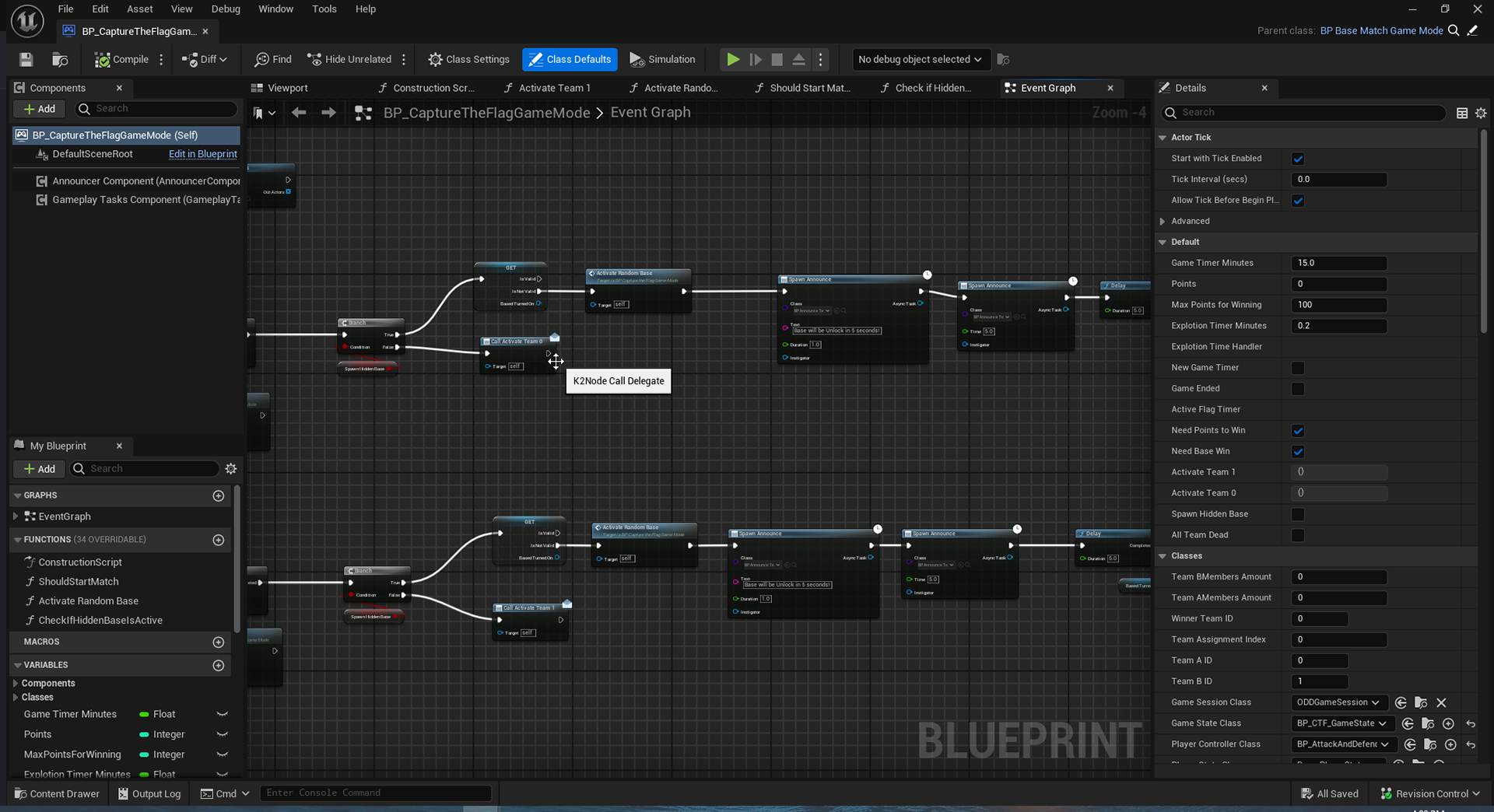This screenshot has width=1494, height=812.
Task: Open the CheckIfHiddenBaseIsActive function
Action: [100, 620]
